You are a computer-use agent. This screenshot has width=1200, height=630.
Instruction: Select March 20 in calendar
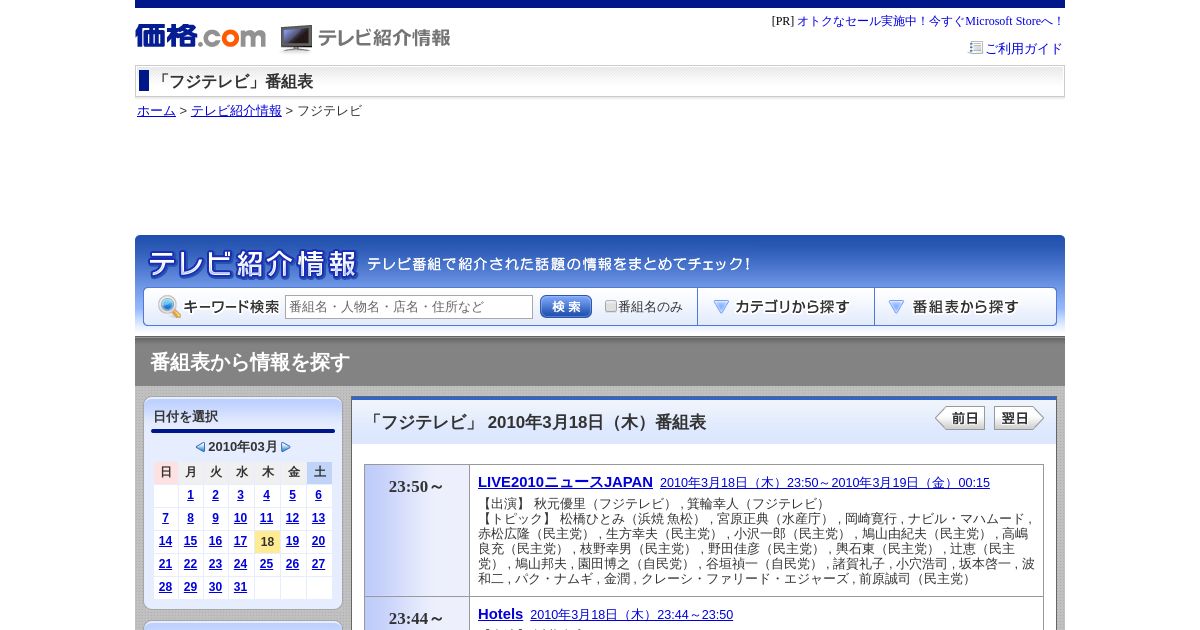[318, 541]
